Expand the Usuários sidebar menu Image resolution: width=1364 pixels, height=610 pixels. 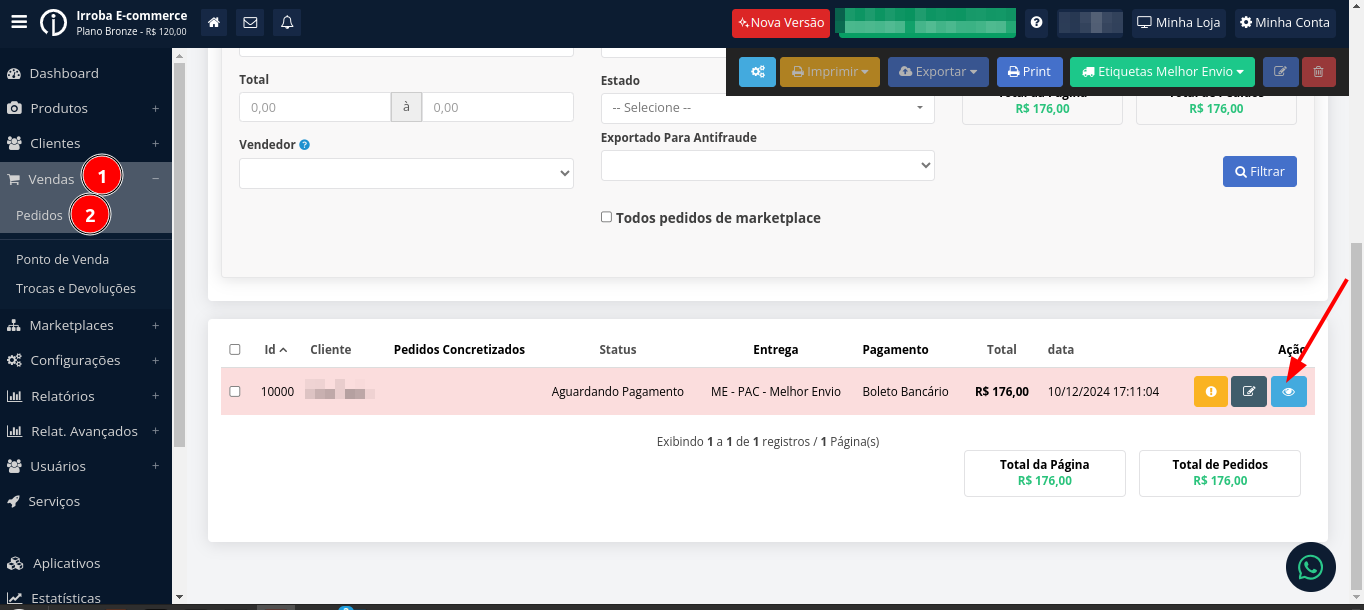tap(86, 466)
